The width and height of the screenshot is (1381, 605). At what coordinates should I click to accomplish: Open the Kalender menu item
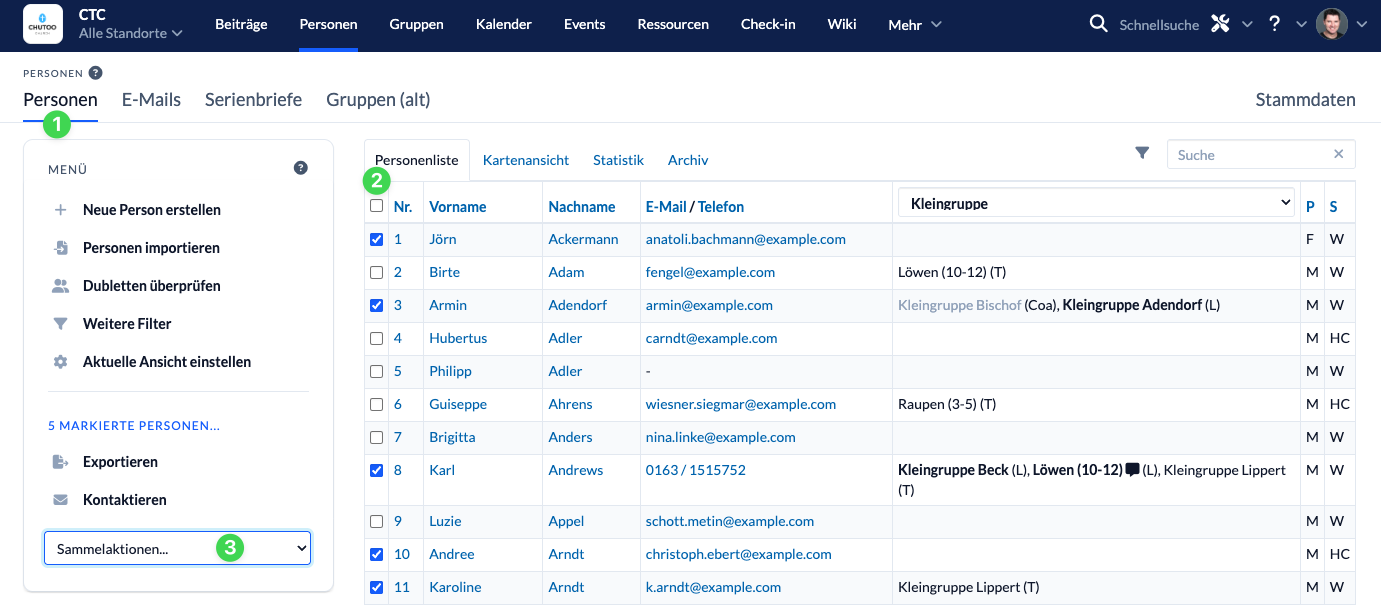point(503,25)
